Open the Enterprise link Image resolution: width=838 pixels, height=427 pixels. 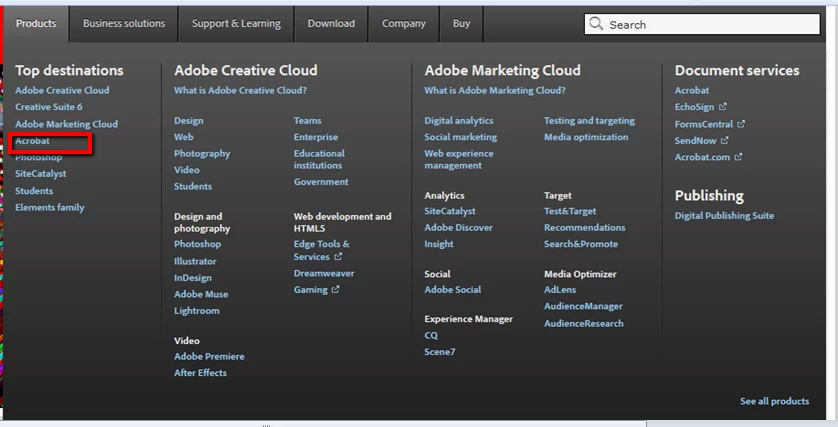click(x=316, y=137)
